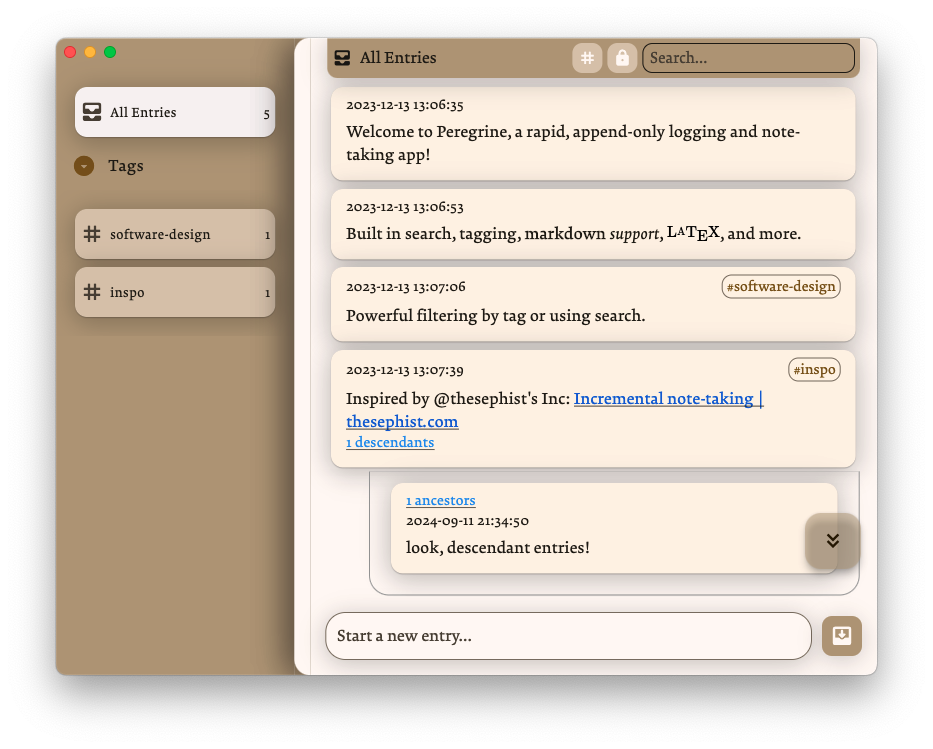Follow the Incremental note-taking thesephist.com link
The height and width of the screenshot is (749, 933).
(x=668, y=398)
